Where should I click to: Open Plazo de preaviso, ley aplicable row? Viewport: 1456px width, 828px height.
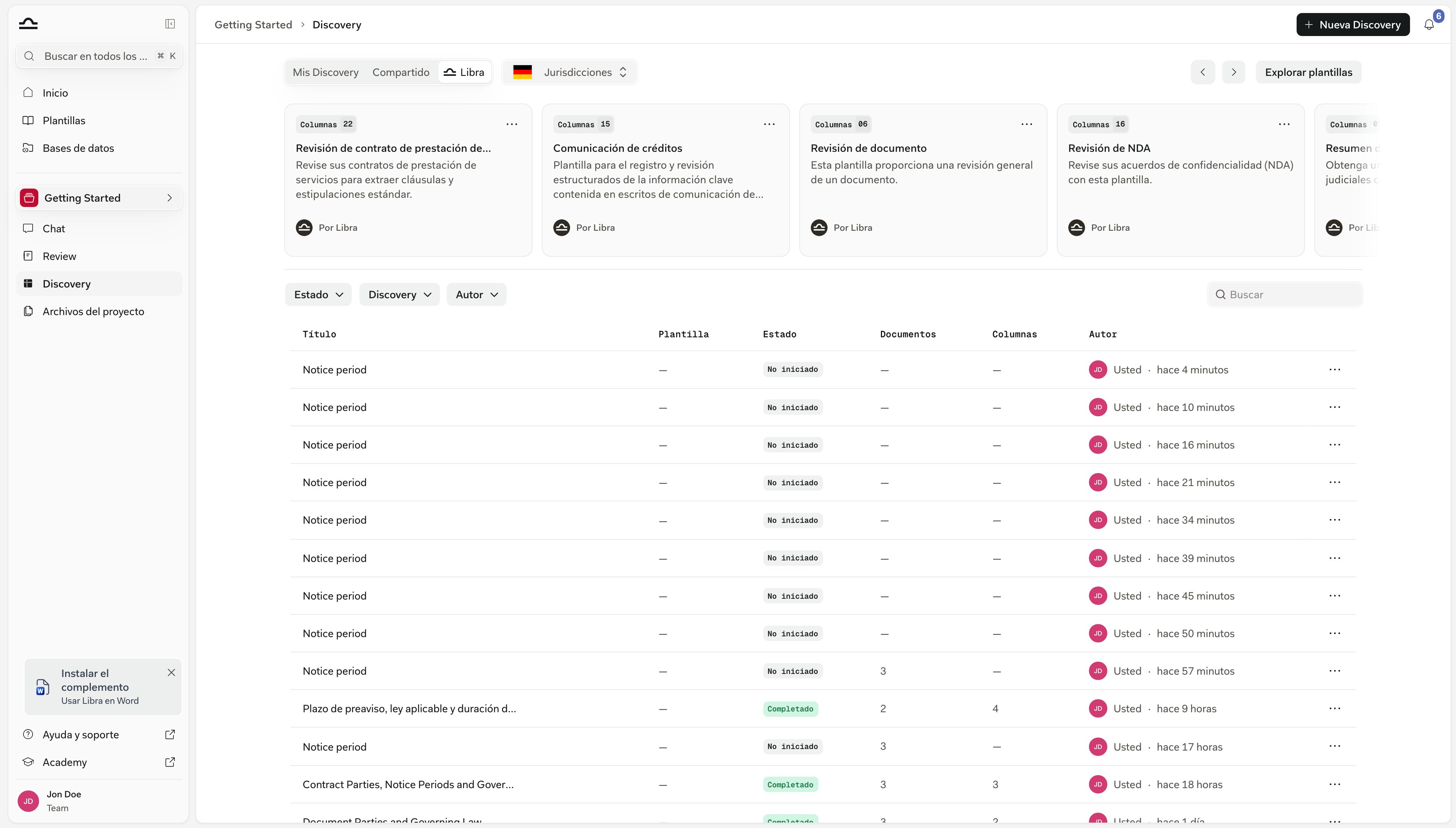coord(823,708)
